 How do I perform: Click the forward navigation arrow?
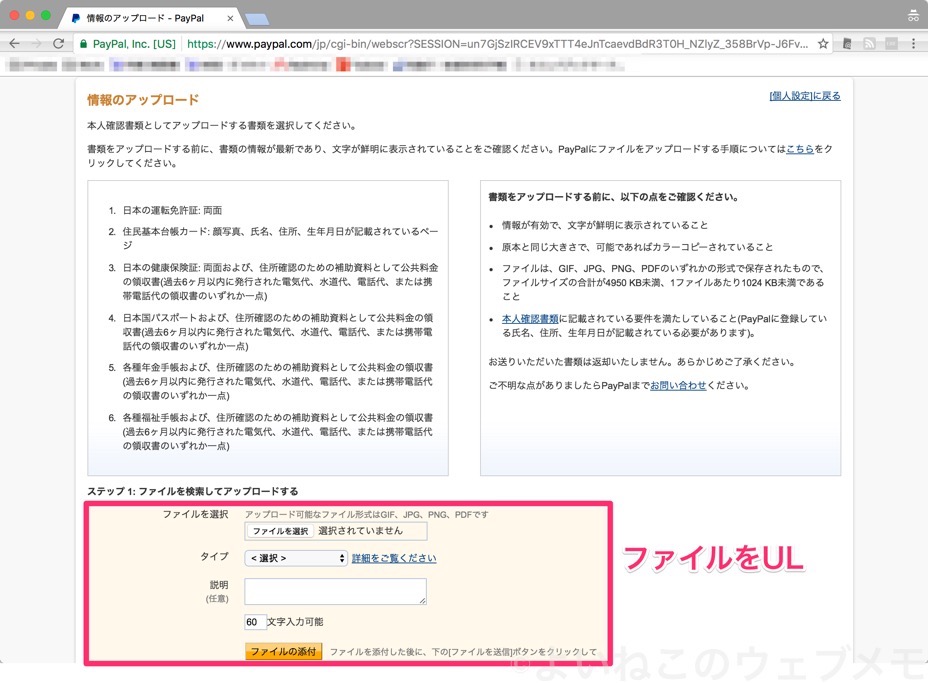[37, 43]
